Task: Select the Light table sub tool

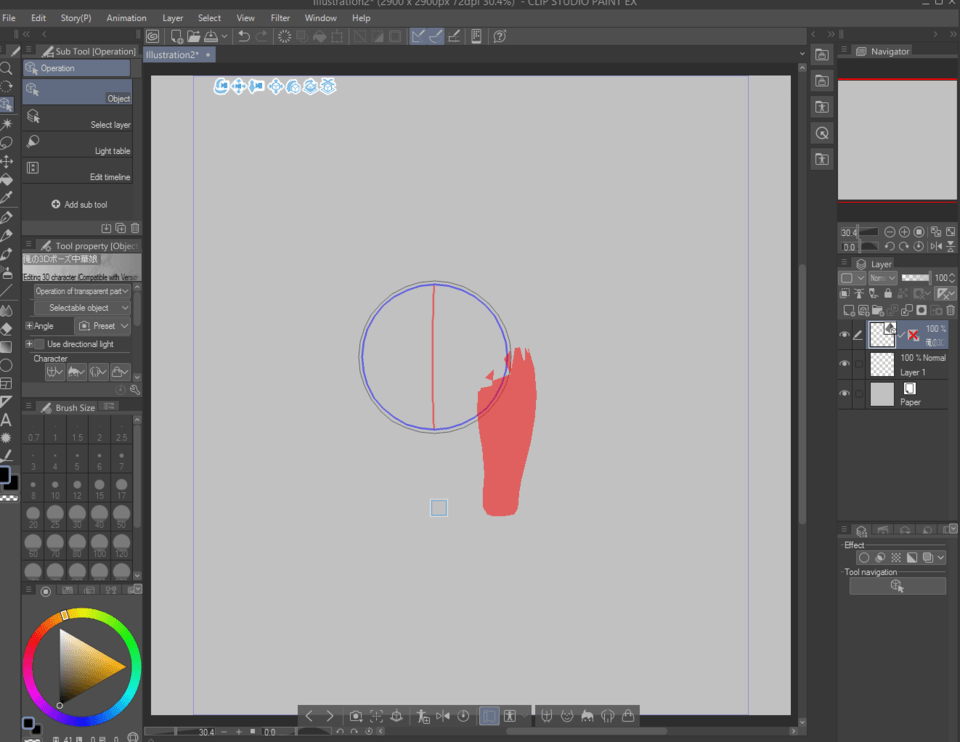Action: tap(77, 144)
